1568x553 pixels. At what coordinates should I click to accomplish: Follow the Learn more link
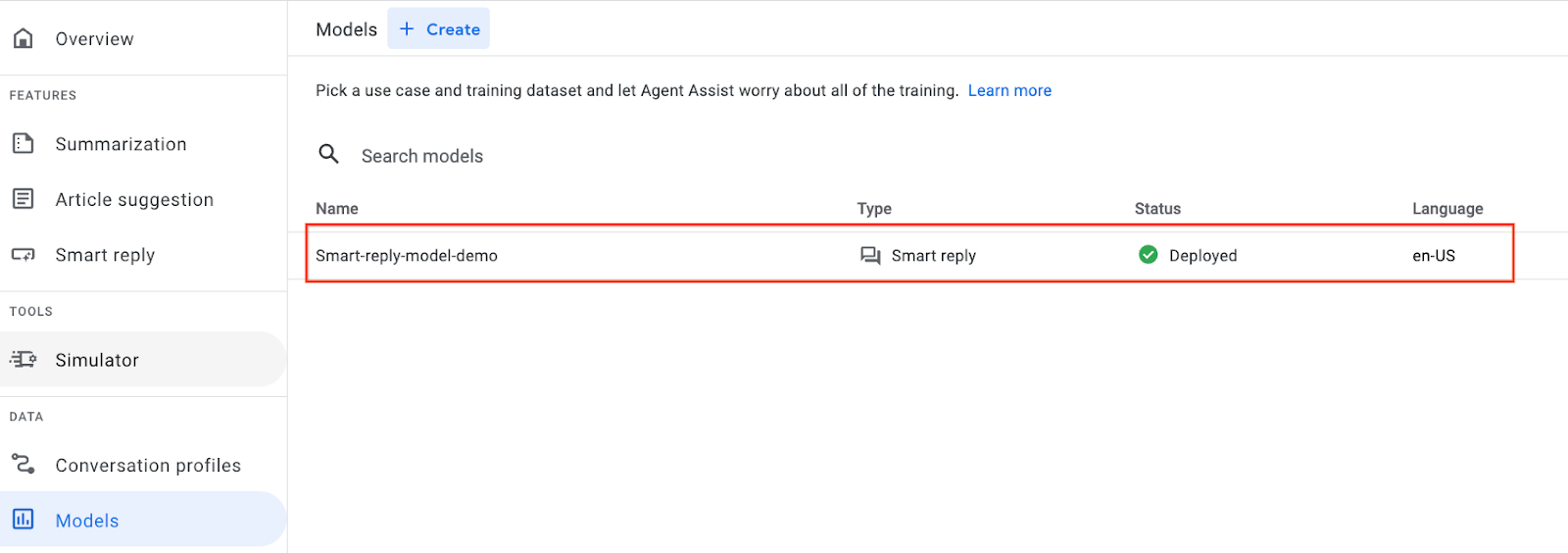click(x=1009, y=90)
